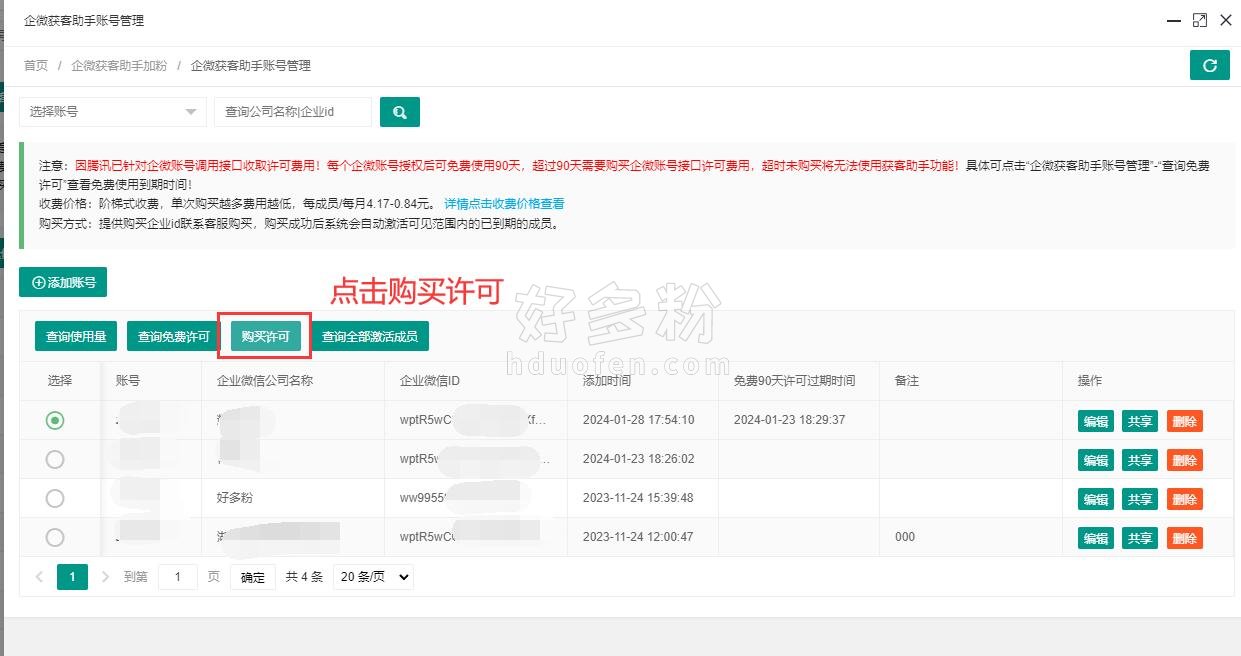1241x656 pixels.
Task: Edit the row added 2024-01-28 17:54:10
Action: tap(1096, 421)
